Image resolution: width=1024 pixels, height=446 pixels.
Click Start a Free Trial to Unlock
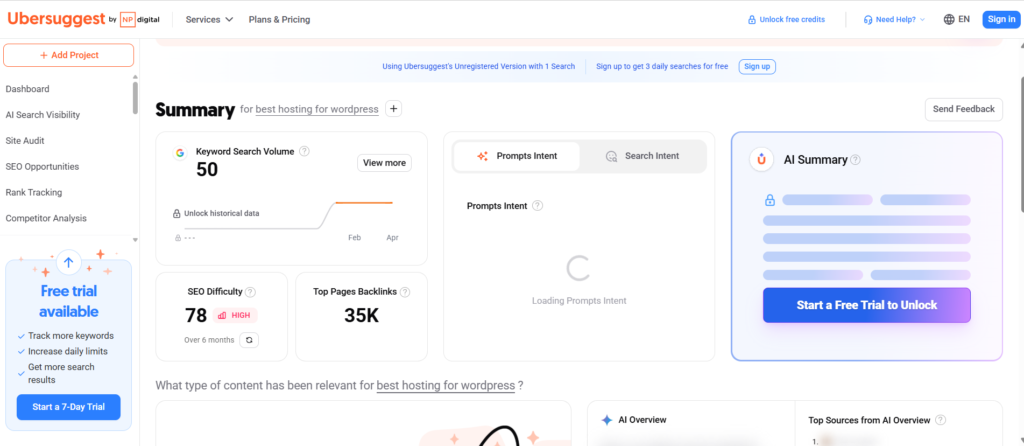867,305
